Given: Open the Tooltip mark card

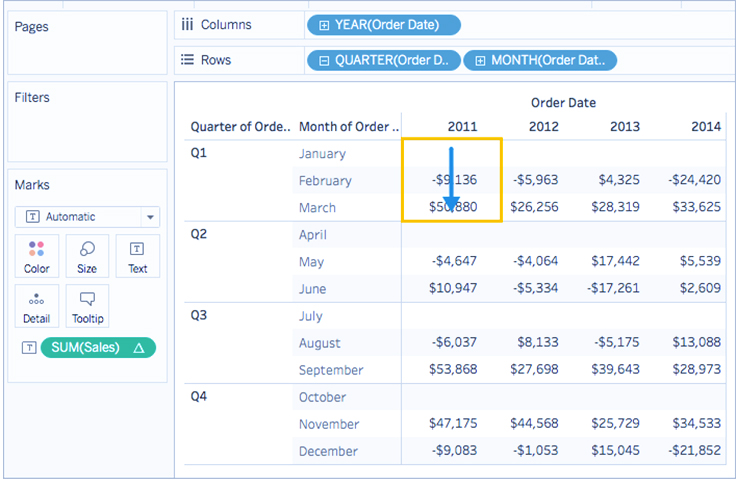Looking at the screenshot, I should [87, 306].
